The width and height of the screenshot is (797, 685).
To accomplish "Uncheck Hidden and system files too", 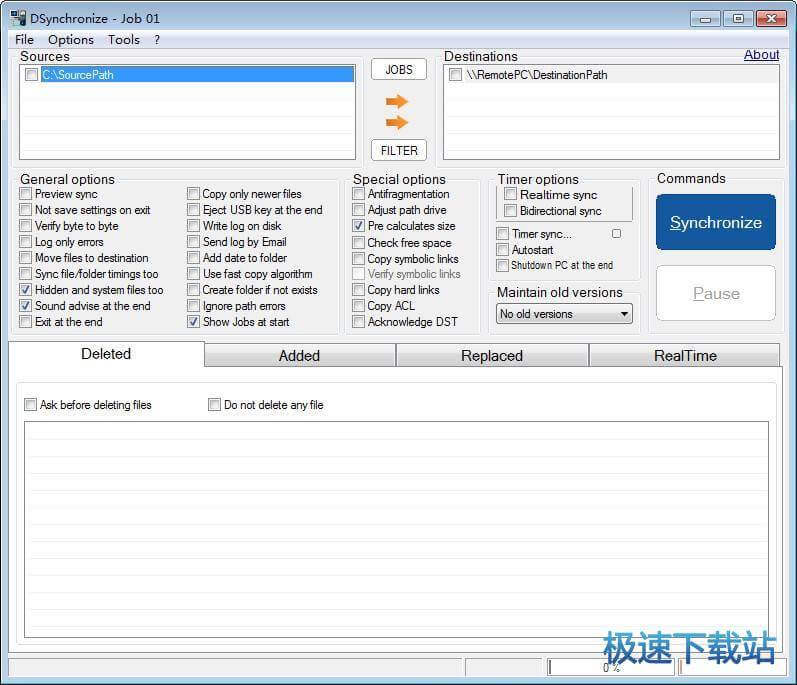I will [26, 290].
